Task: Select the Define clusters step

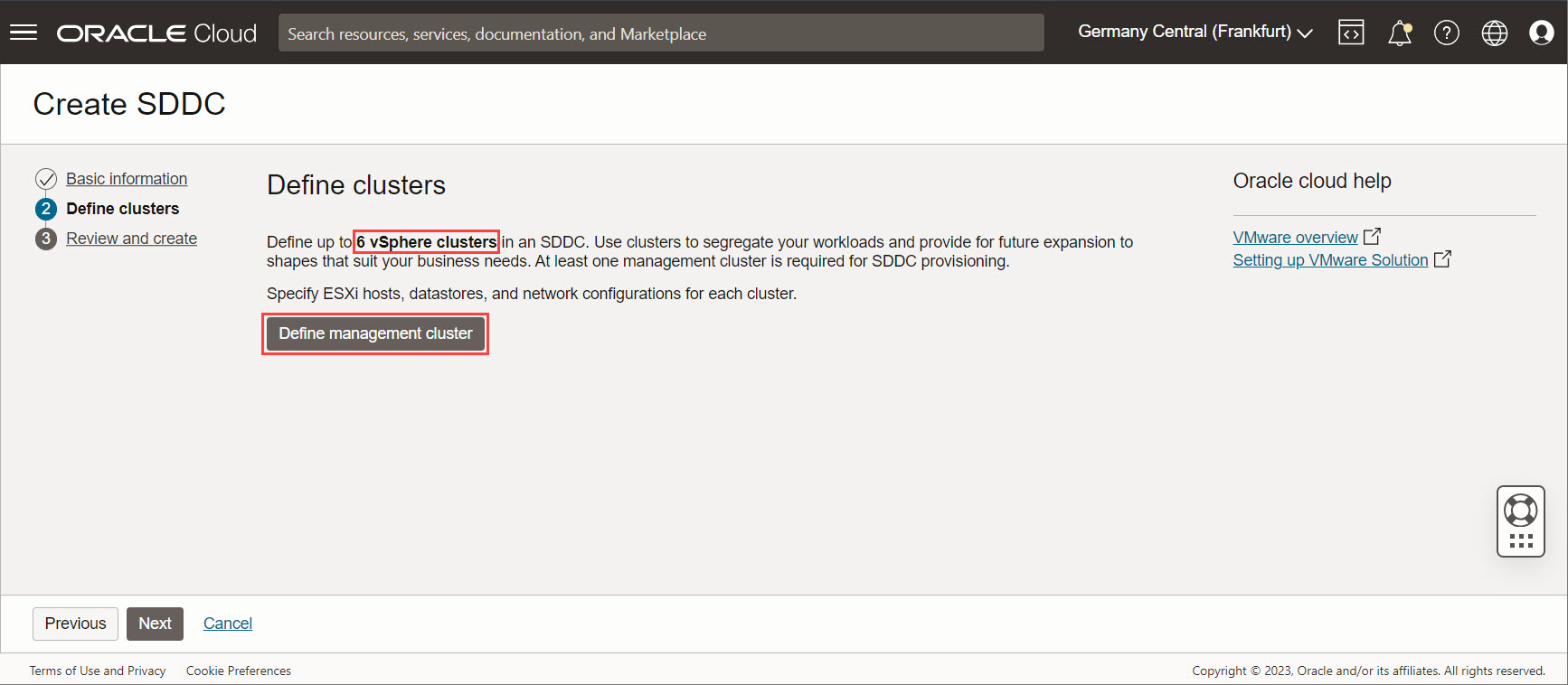Action: click(123, 209)
